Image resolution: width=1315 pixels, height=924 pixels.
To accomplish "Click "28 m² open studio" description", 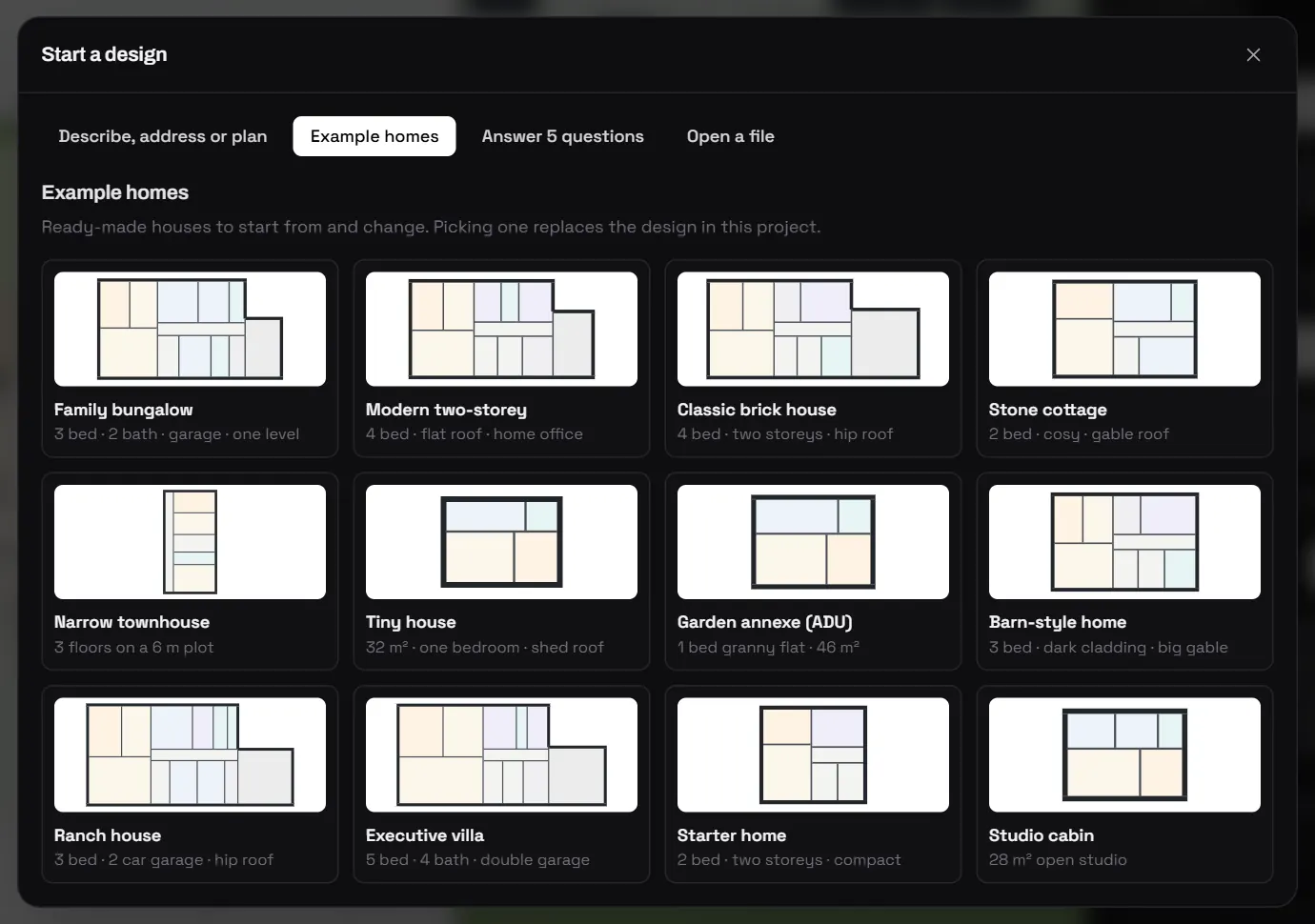I will 1058,860.
